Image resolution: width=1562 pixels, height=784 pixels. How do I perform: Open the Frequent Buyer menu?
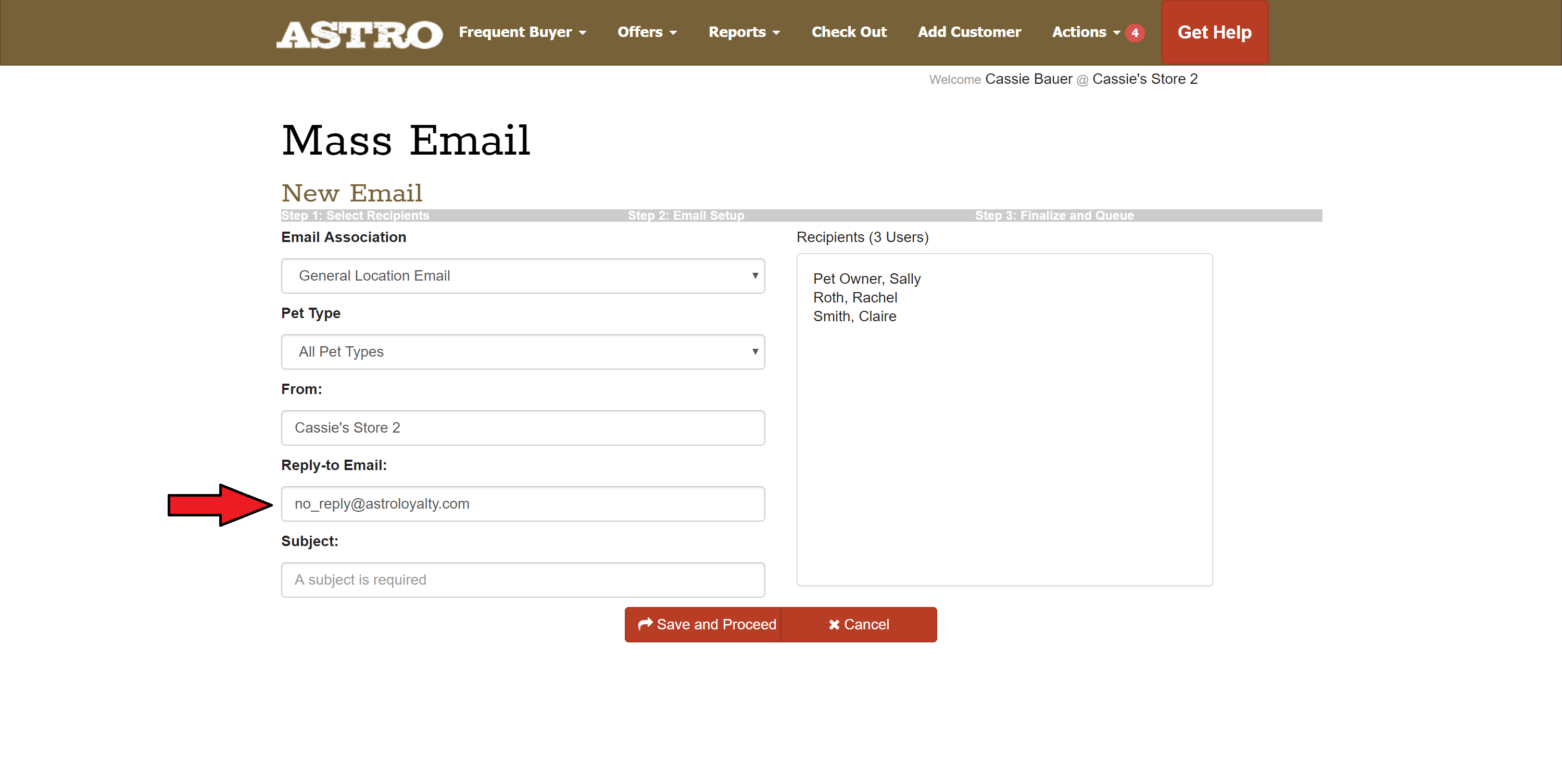(522, 32)
